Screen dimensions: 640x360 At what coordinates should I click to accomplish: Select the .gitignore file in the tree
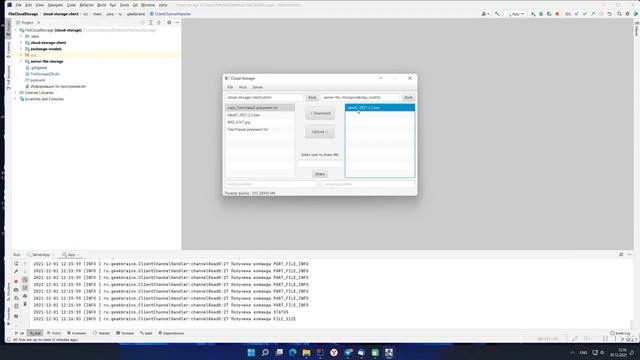pyautogui.click(x=39, y=68)
